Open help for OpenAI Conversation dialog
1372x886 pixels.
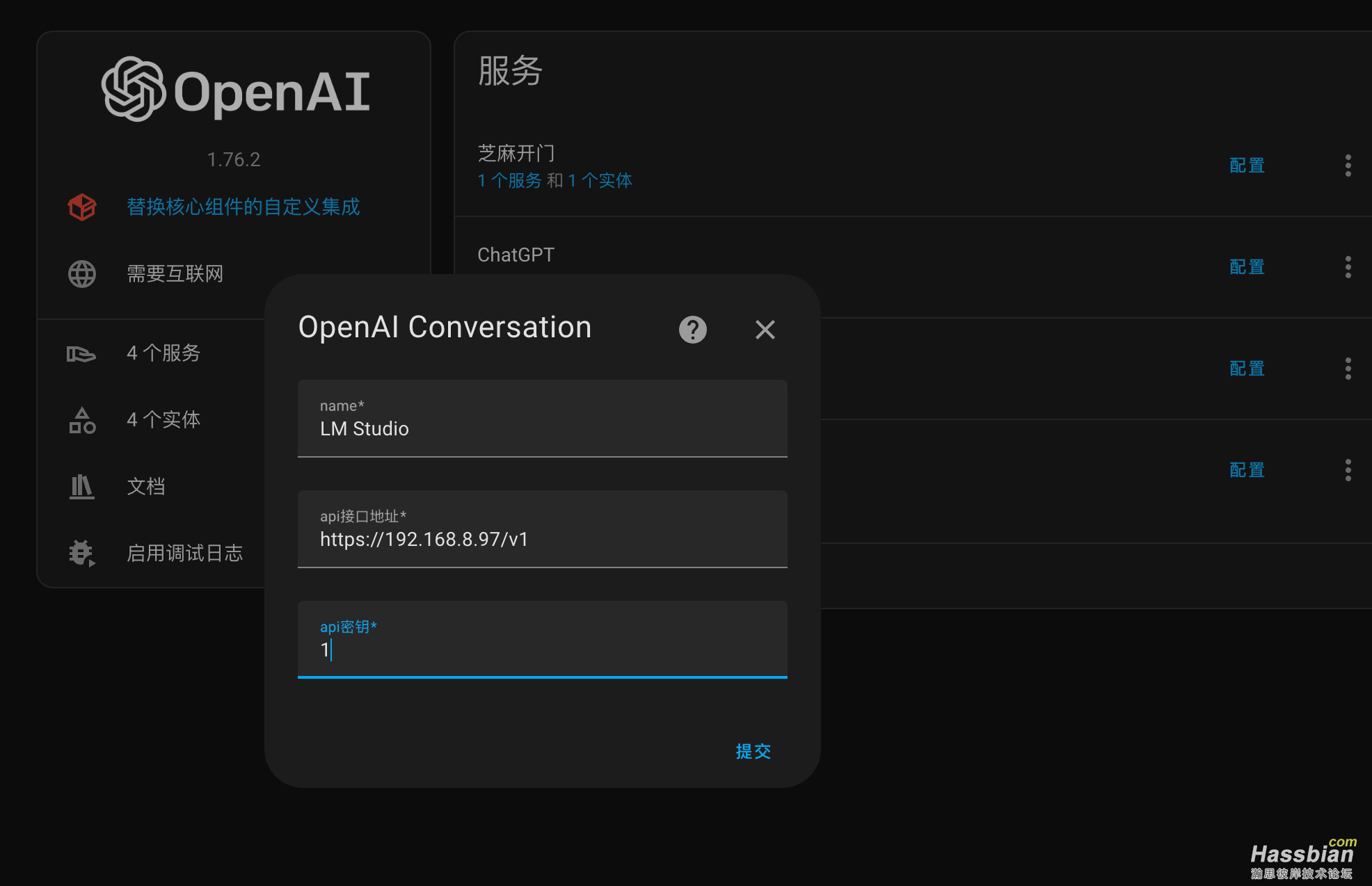[x=692, y=330]
